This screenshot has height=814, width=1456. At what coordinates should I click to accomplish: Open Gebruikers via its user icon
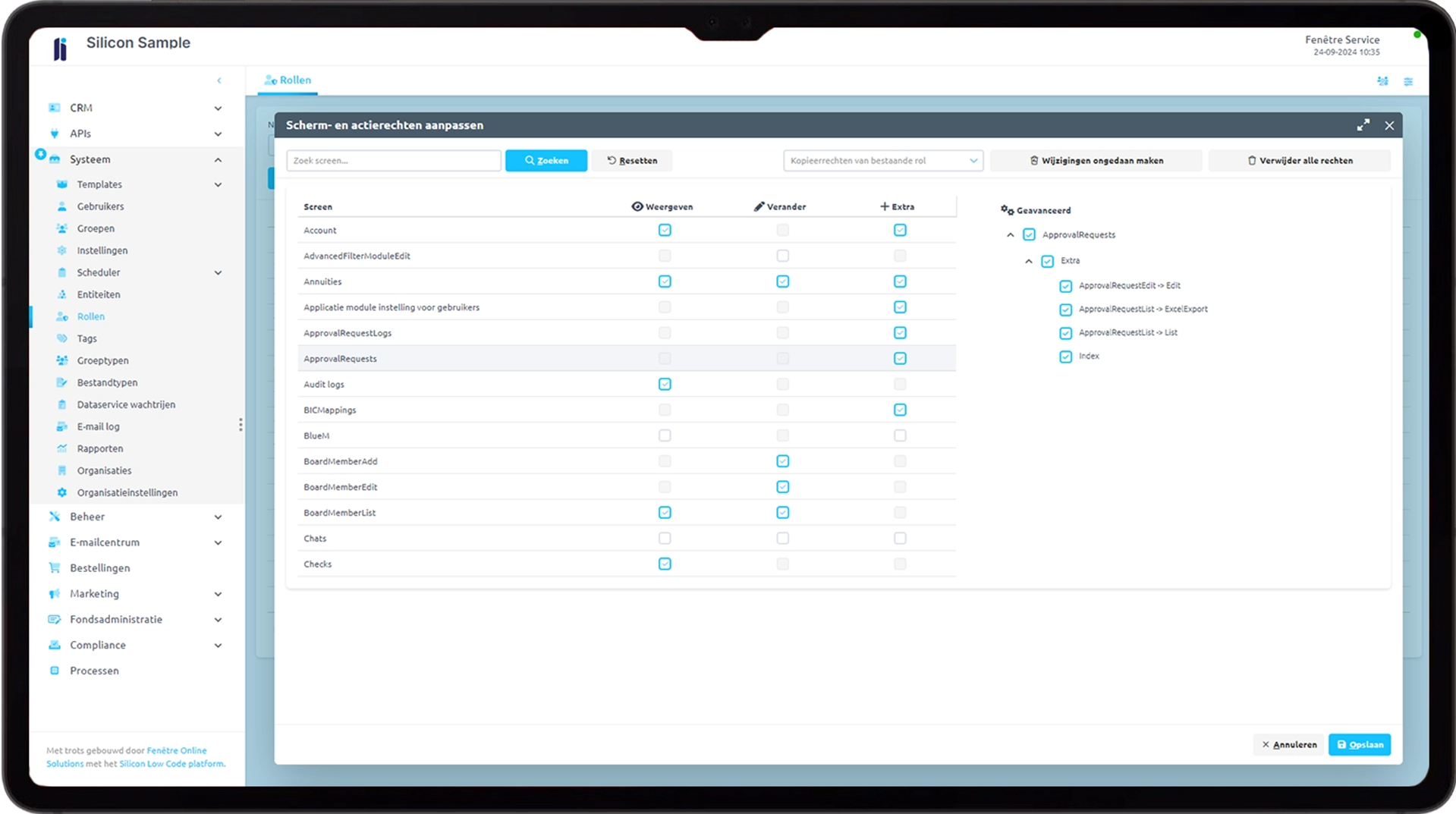click(62, 206)
